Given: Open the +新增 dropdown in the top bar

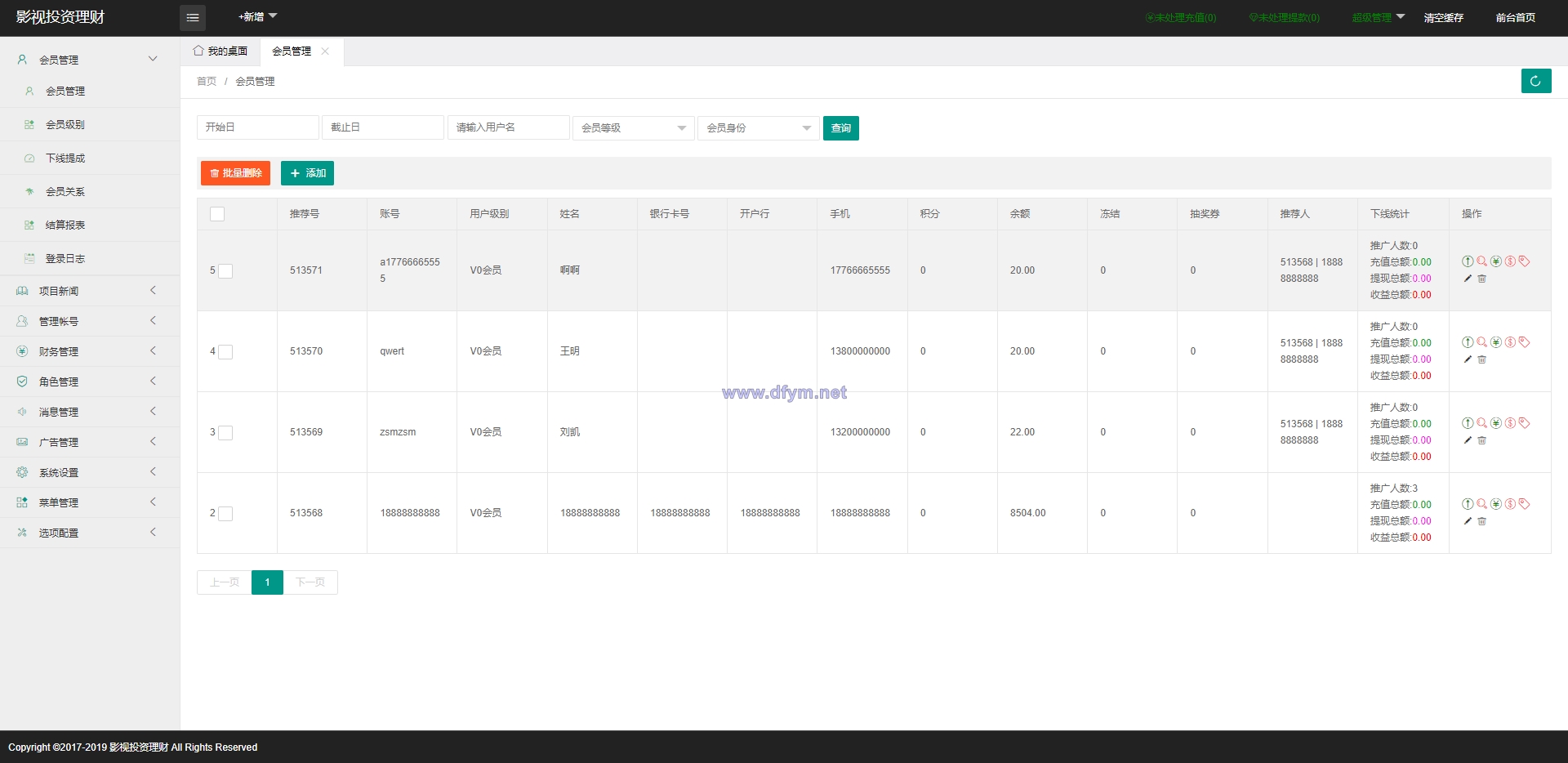Looking at the screenshot, I should pos(257,17).
